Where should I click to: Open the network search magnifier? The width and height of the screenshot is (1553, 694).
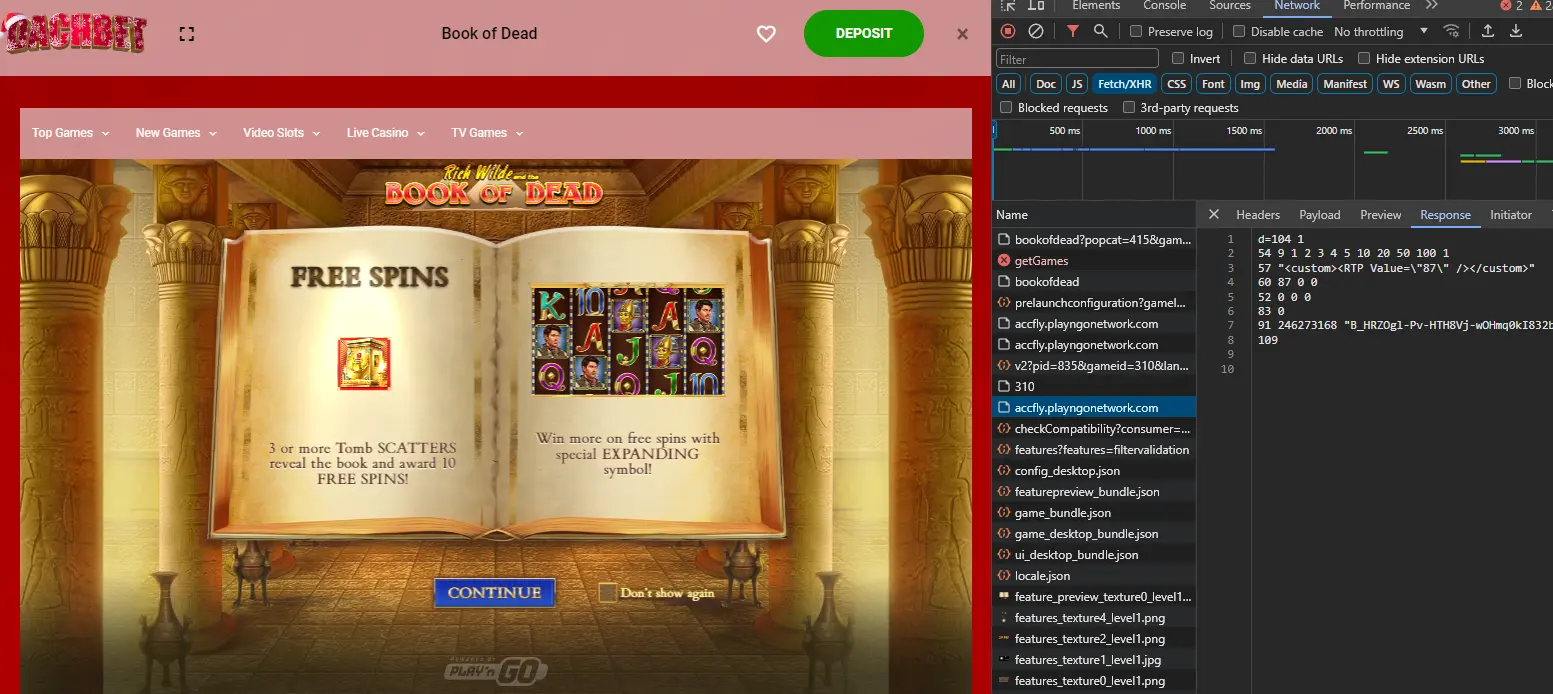click(1100, 31)
